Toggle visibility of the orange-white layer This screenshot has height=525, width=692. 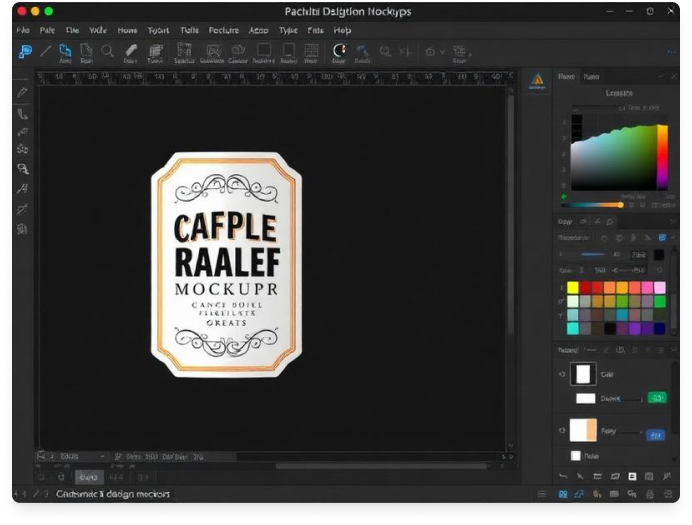[559, 429]
